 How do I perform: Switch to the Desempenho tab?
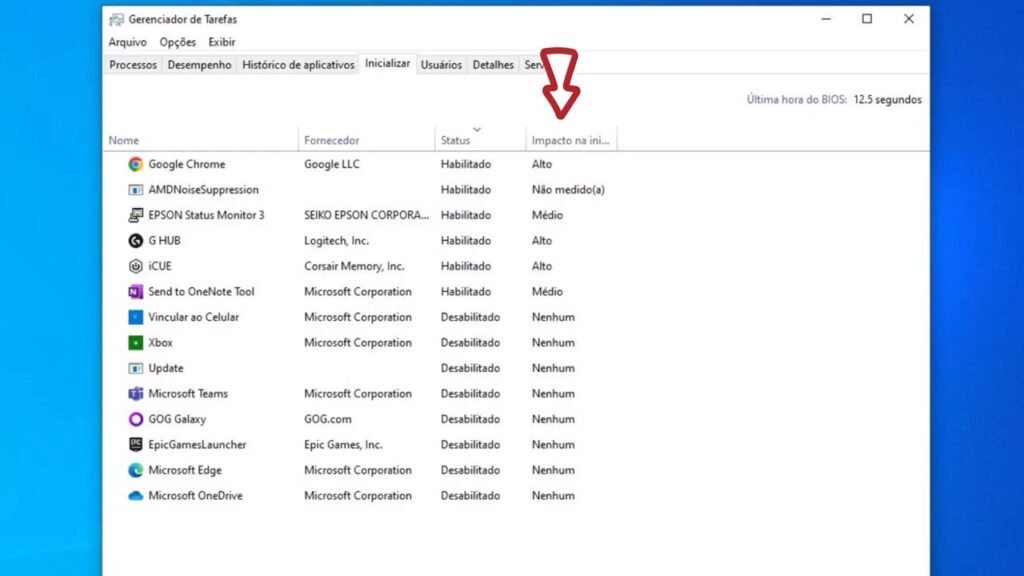[199, 65]
